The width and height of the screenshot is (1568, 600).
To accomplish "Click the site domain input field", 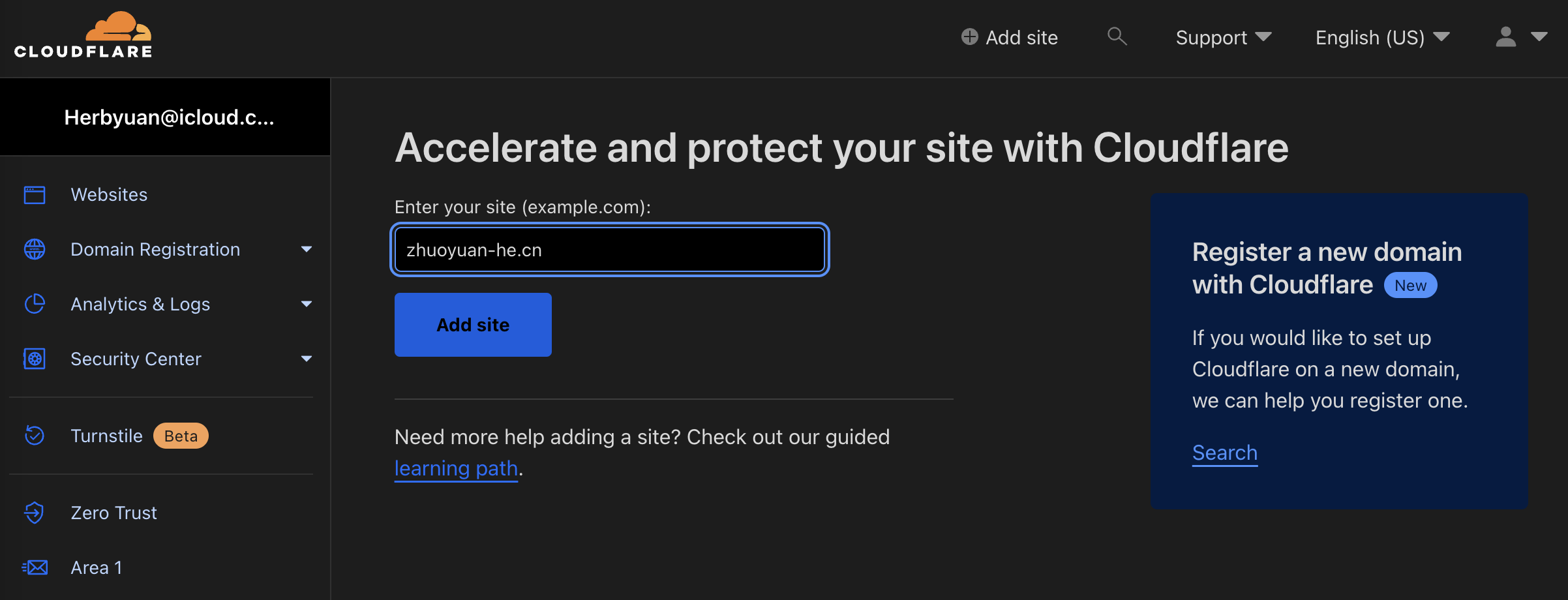I will pyautogui.click(x=610, y=250).
